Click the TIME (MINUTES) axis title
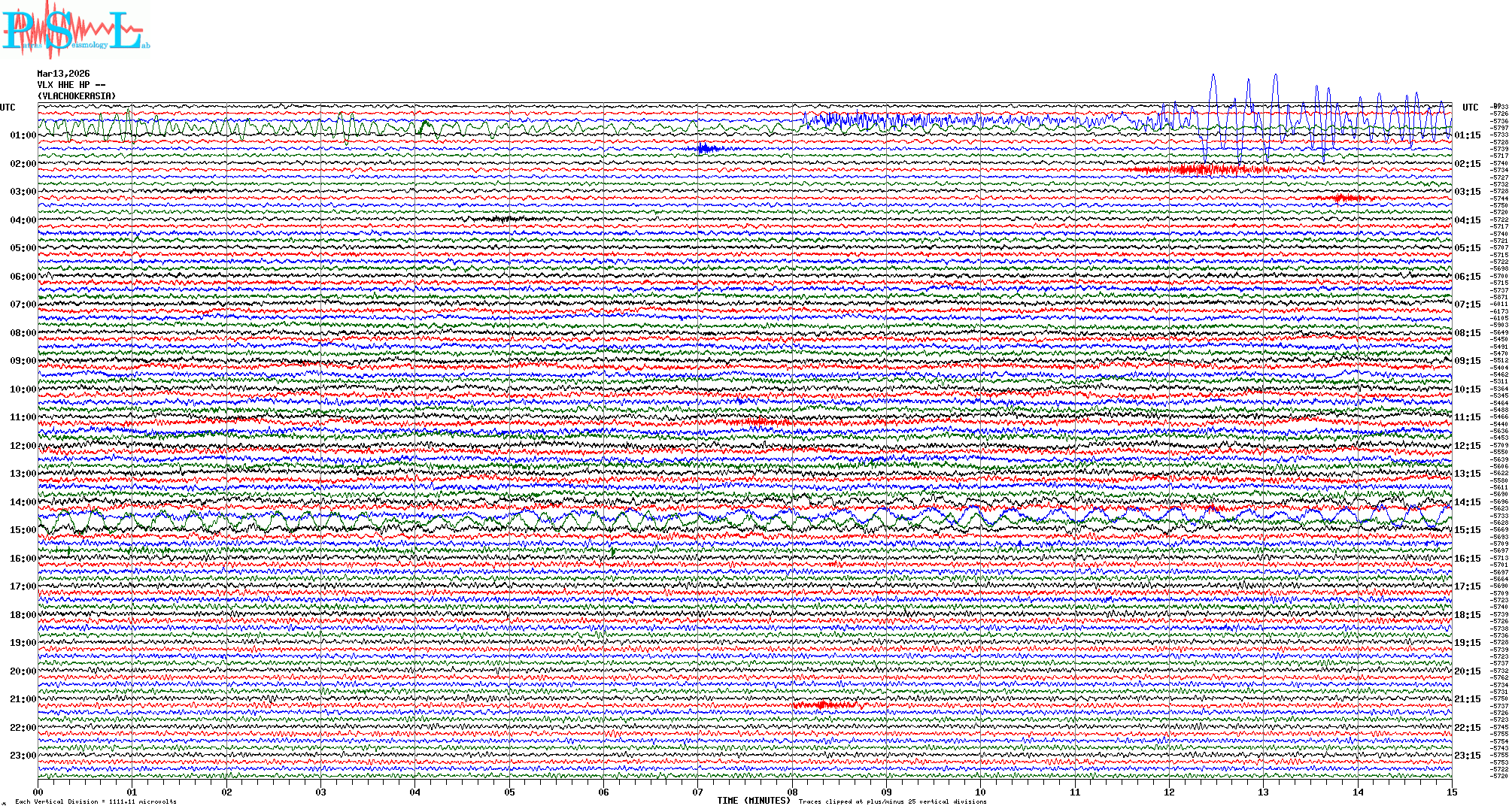Viewport: 1512px width, 812px height. 753,801
